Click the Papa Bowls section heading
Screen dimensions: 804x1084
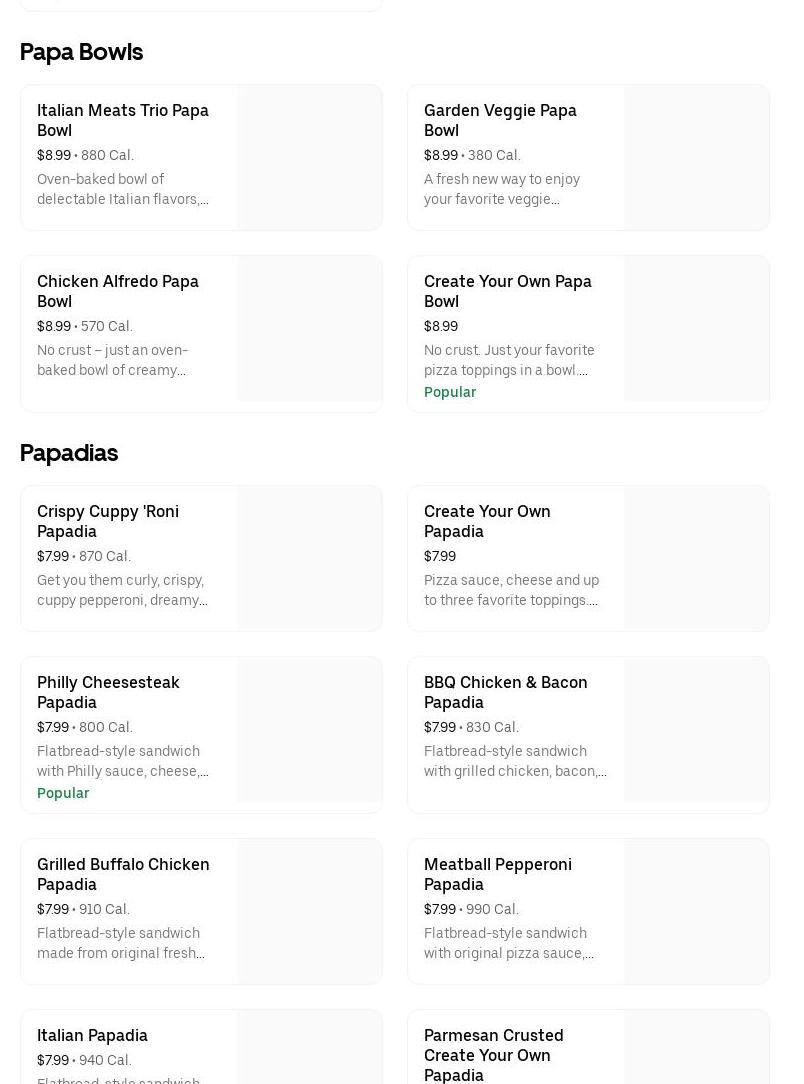(81, 52)
